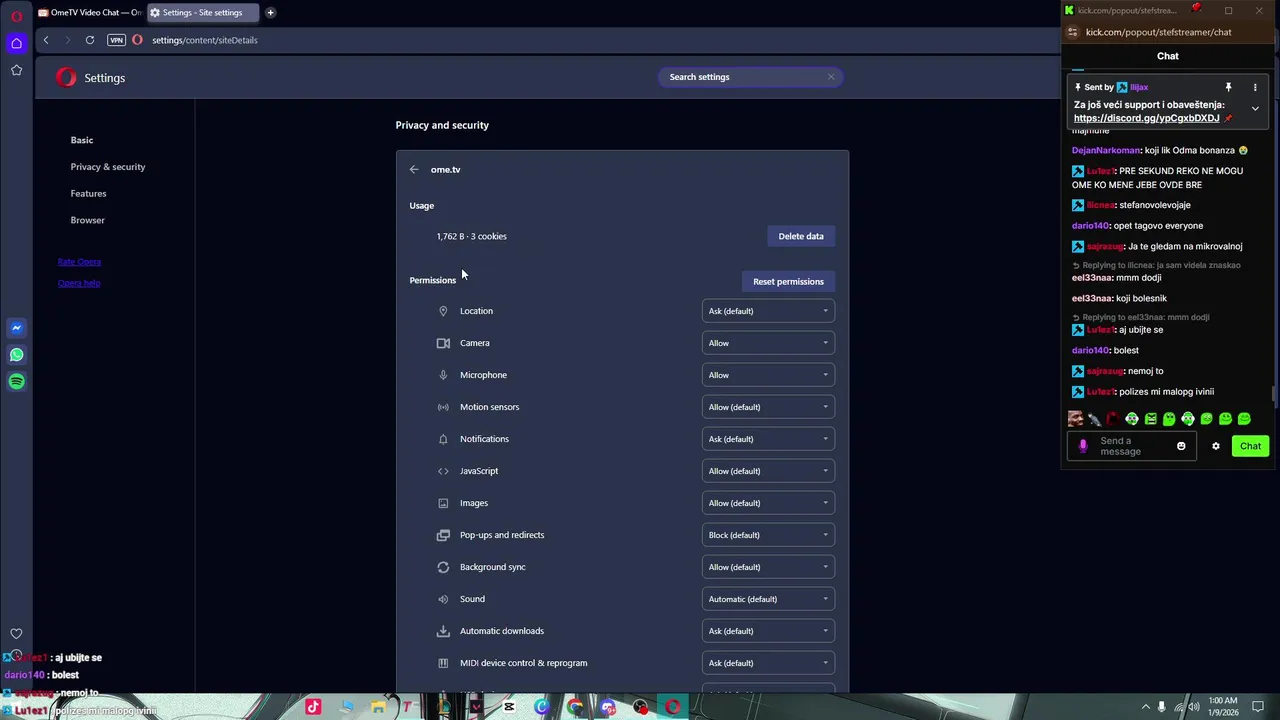Screen dimensions: 1280x720
Task: Click the settings/content/siteDetails address bar
Action: coord(205,40)
